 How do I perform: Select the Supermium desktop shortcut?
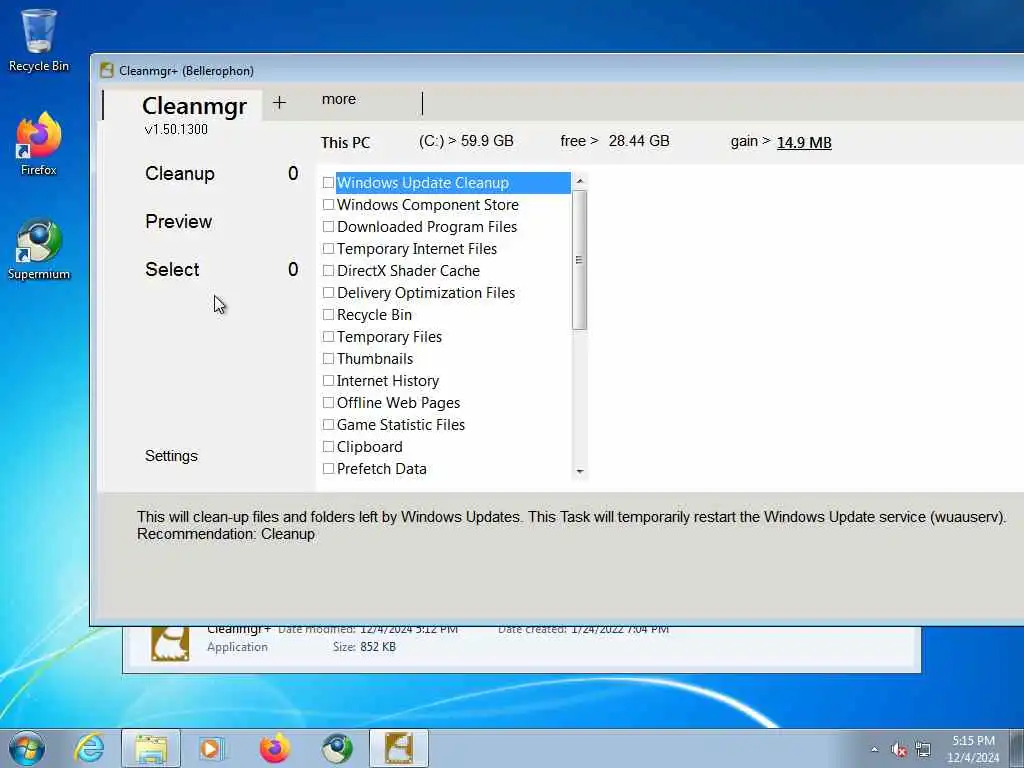click(x=39, y=249)
